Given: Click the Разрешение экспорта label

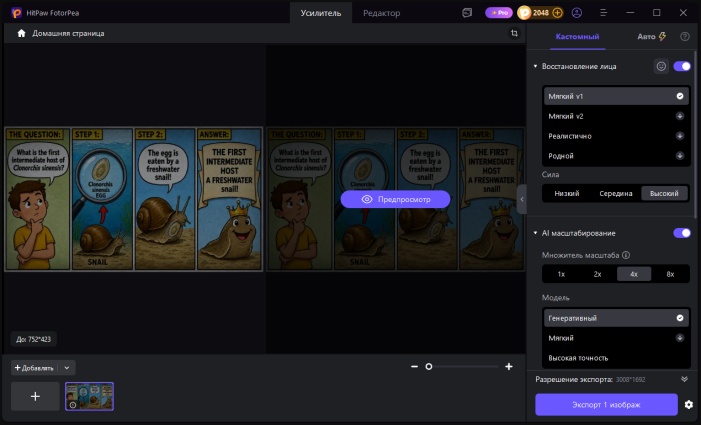Looking at the screenshot, I should click(574, 379).
